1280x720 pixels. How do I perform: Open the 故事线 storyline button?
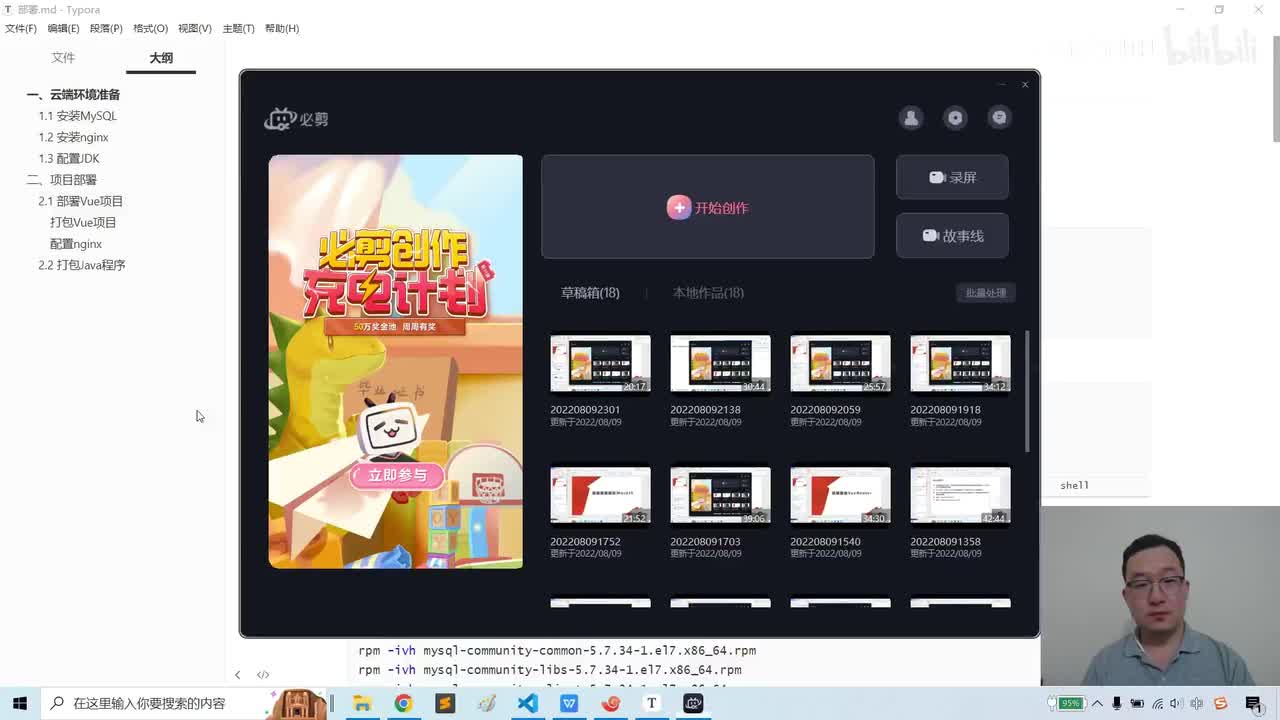952,236
